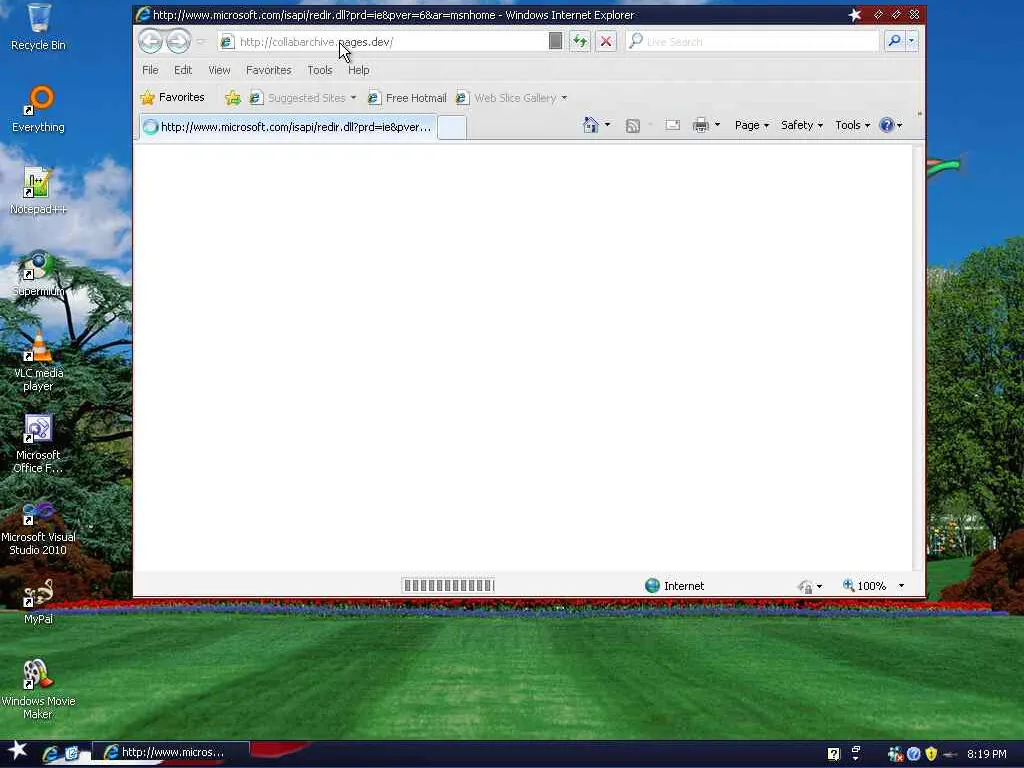Open the Windows Movie Maker shortcut

39,689
